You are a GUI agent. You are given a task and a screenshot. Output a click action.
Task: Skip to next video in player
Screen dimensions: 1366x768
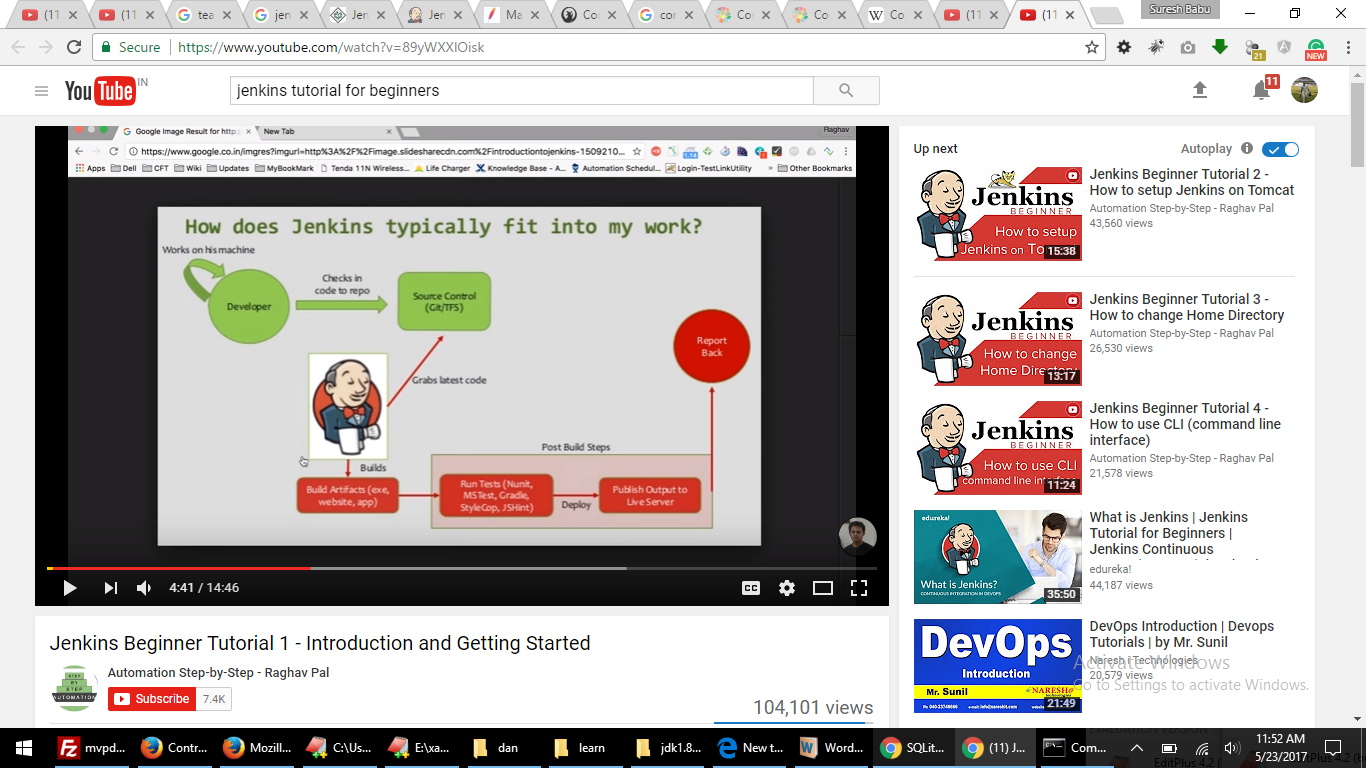pos(110,588)
